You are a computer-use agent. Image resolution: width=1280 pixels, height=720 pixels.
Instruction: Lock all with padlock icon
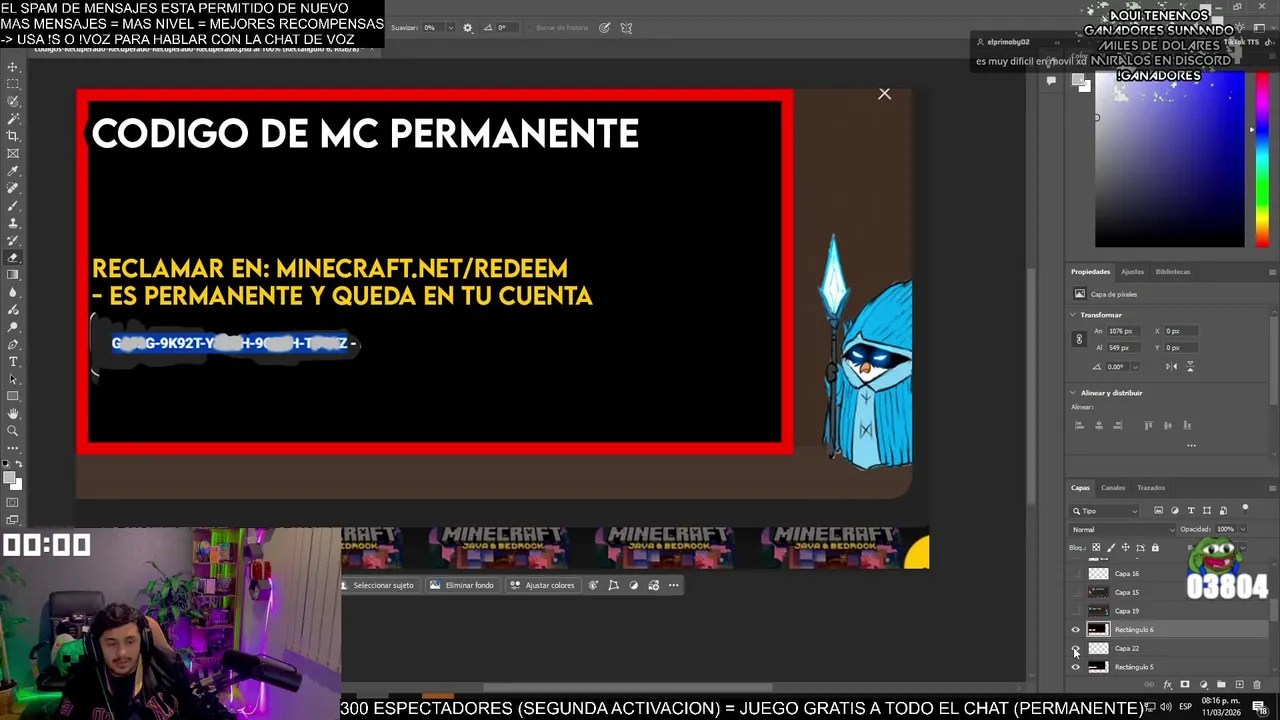click(1155, 548)
